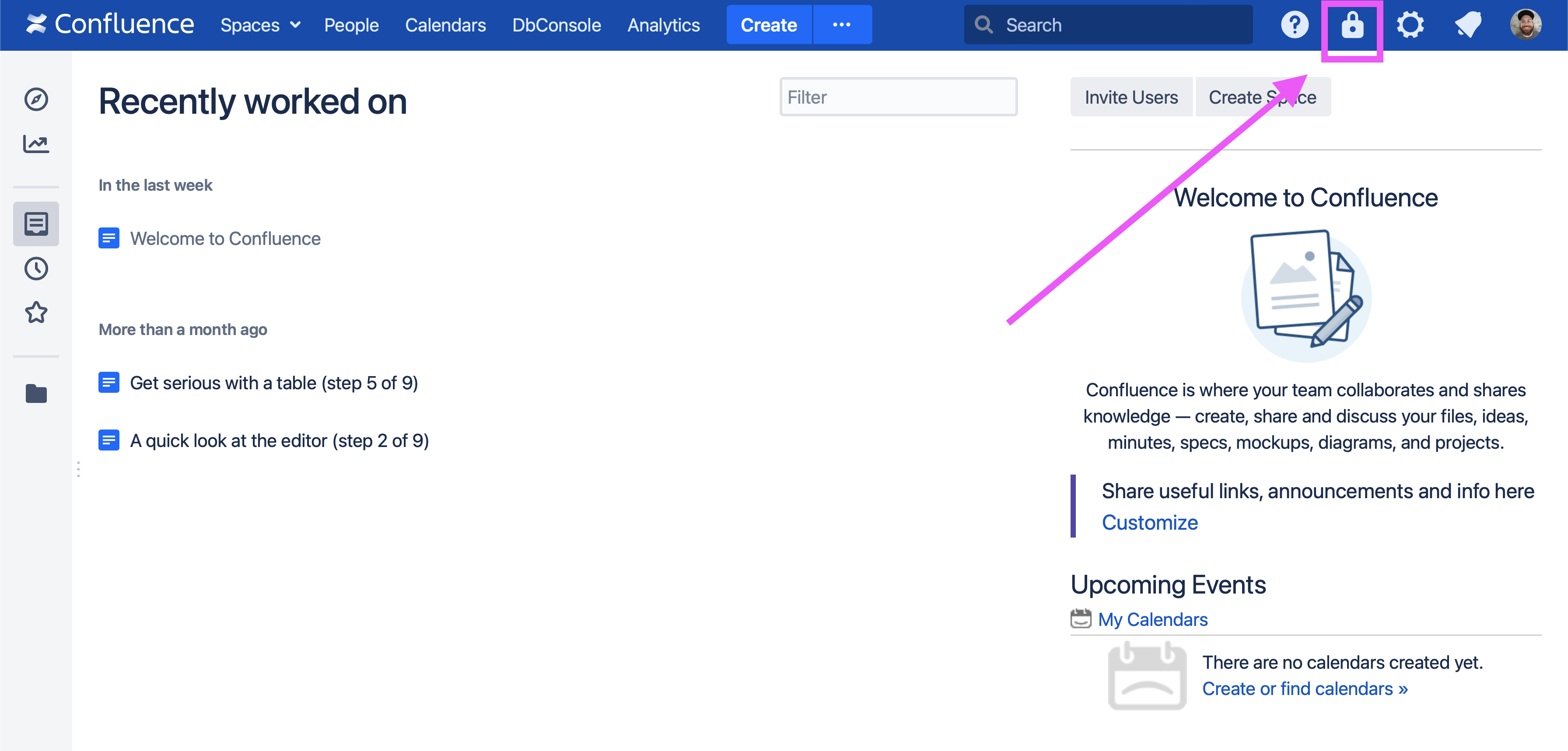
Task: Open the People menu item
Action: point(351,25)
